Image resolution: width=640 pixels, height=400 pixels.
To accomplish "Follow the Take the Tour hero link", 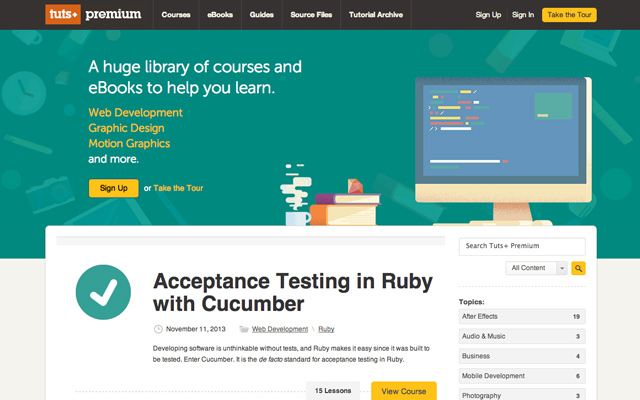I will pyautogui.click(x=178, y=188).
